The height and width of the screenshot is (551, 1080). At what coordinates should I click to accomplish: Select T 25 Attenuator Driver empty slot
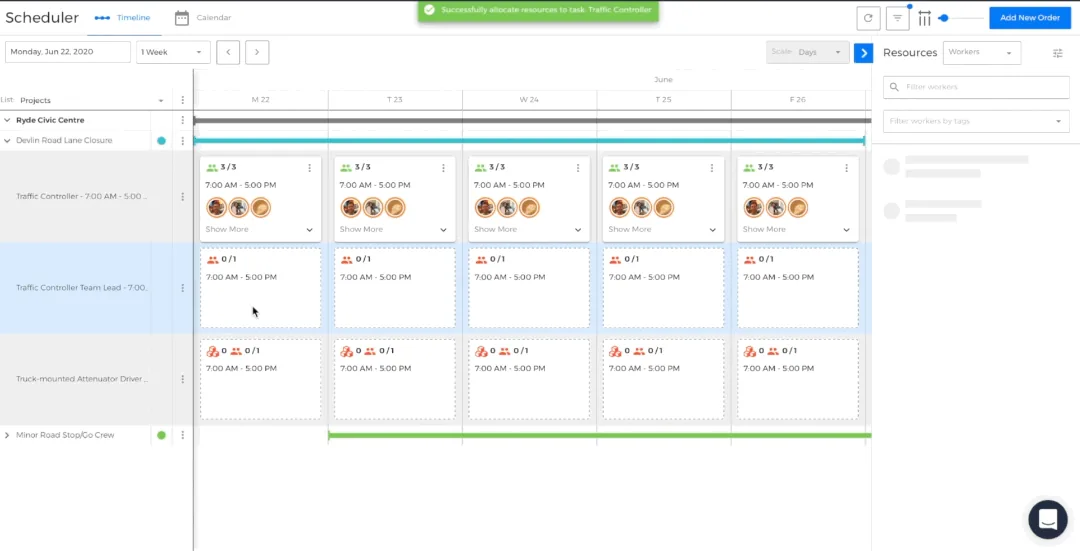tap(663, 379)
